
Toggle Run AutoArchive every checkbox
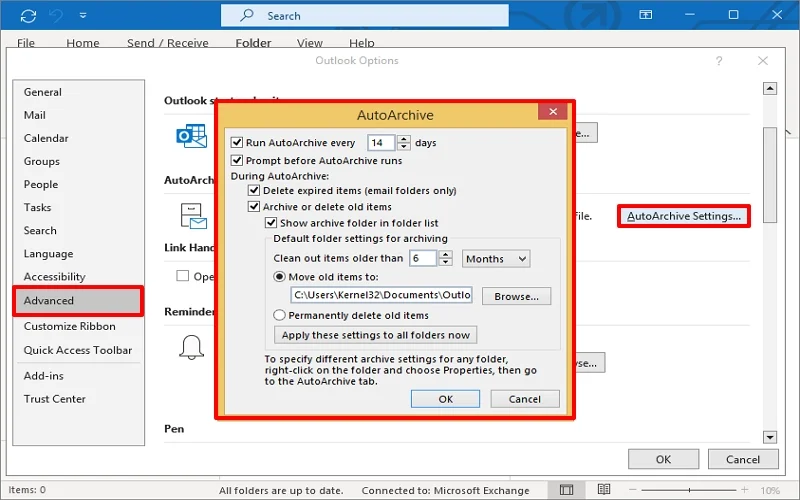tap(237, 142)
